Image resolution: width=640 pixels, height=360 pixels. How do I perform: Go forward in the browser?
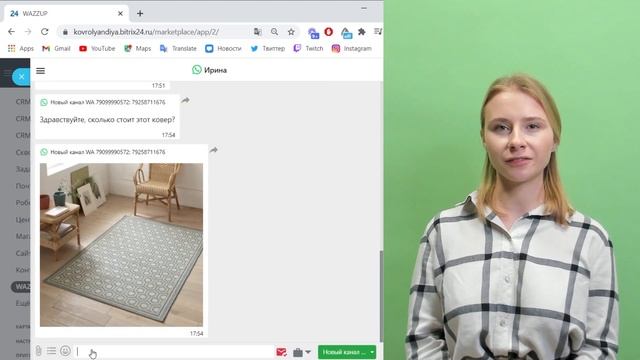click(x=28, y=32)
